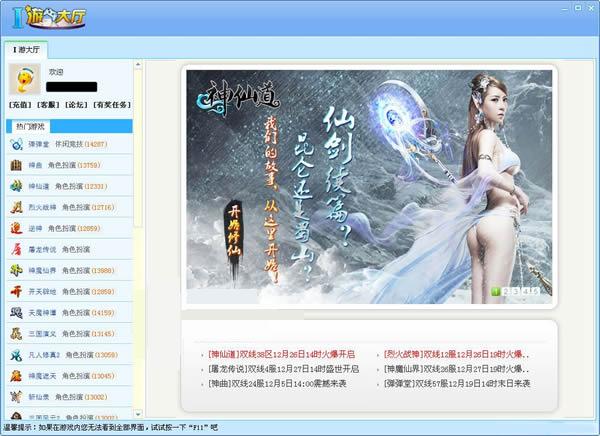600x436 pixels.
Task: Select the 神仙道 game icon in list
Action: coord(16,186)
